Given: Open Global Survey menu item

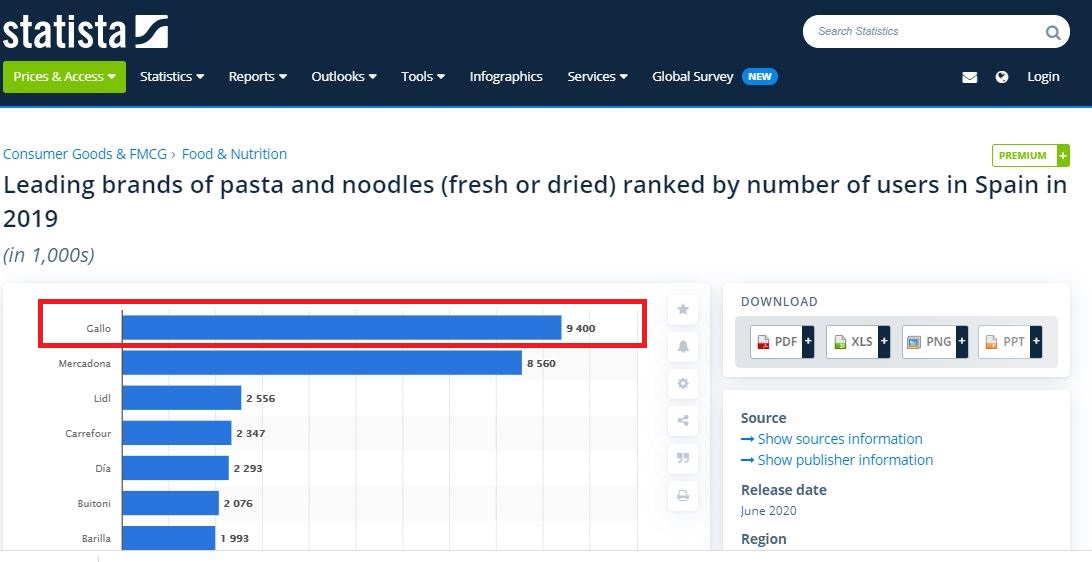Looking at the screenshot, I should [692, 77].
